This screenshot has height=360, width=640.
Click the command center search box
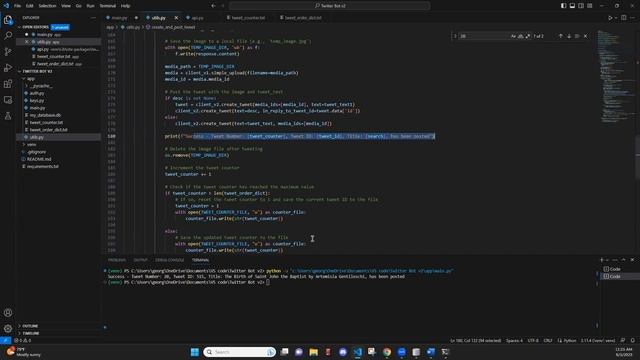[x=329, y=6]
